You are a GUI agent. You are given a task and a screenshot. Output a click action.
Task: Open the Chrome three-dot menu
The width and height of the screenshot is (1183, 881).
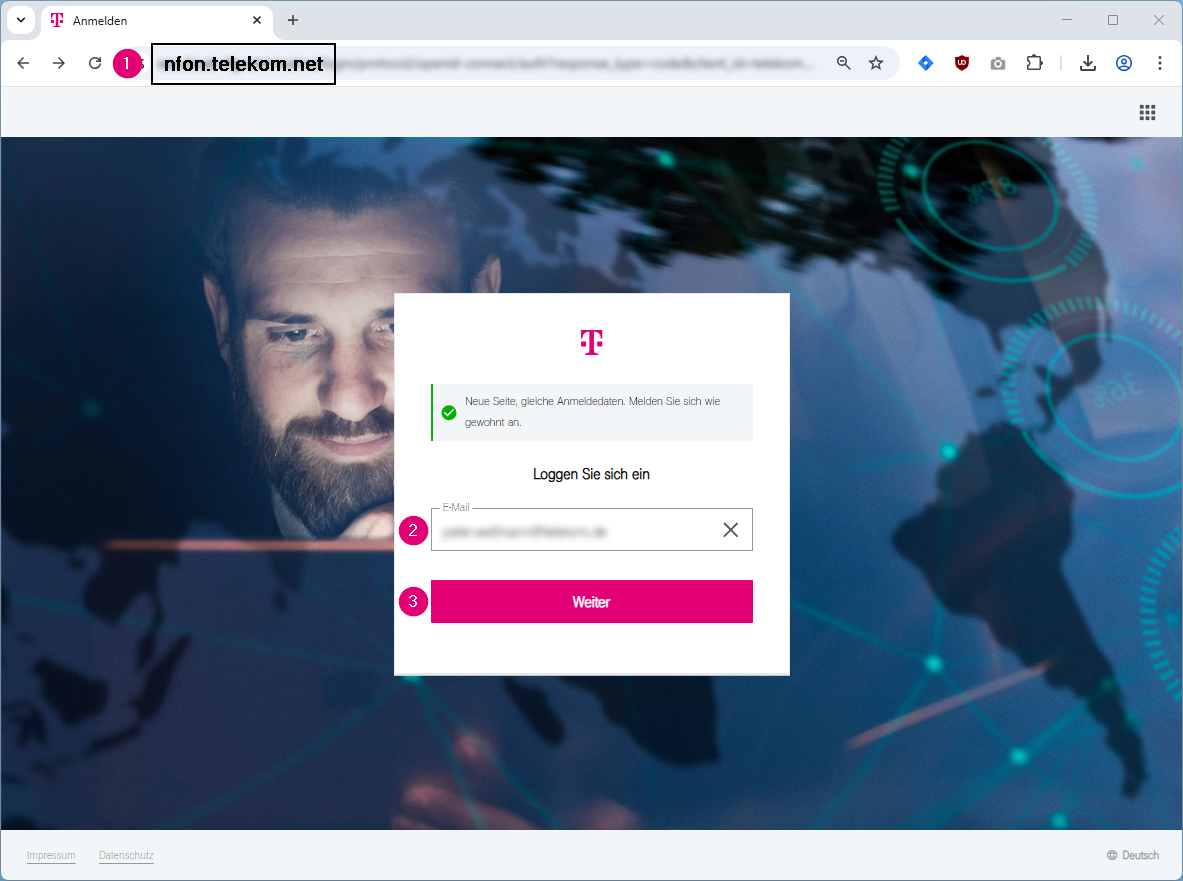click(1160, 63)
